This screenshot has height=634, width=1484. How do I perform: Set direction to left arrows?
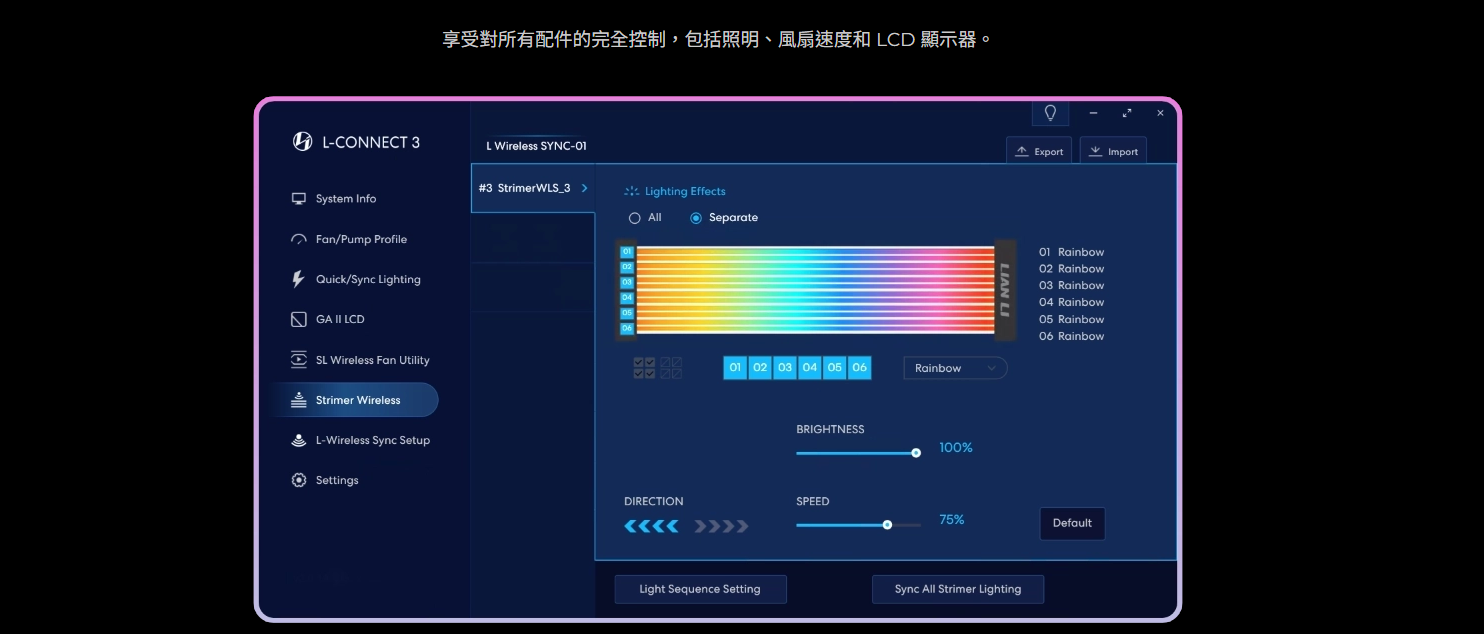point(651,526)
